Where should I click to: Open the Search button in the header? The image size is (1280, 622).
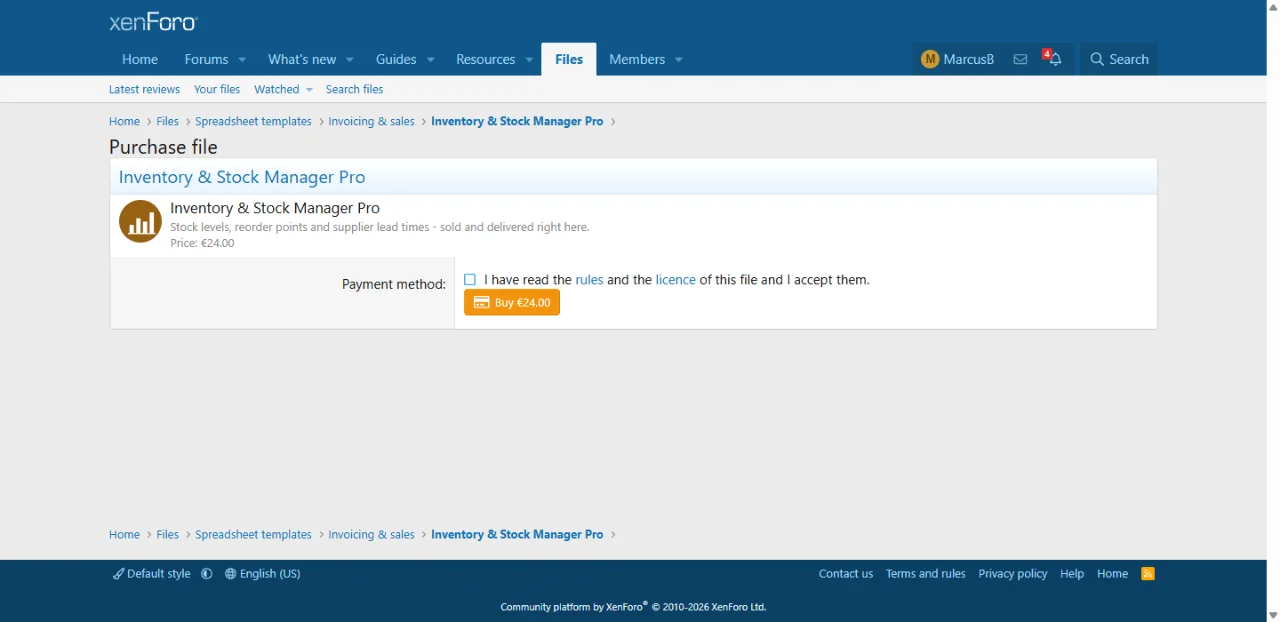pos(1119,59)
